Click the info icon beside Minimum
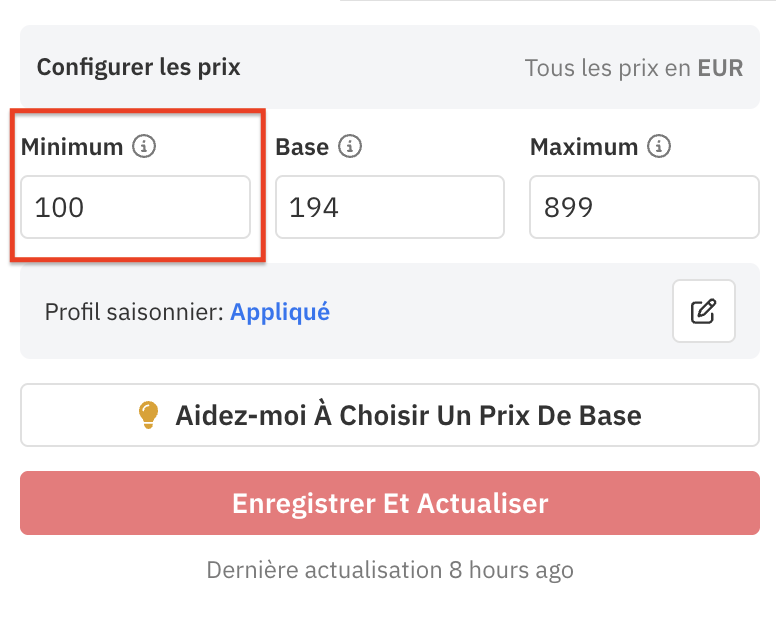This screenshot has width=776, height=632. point(145,147)
